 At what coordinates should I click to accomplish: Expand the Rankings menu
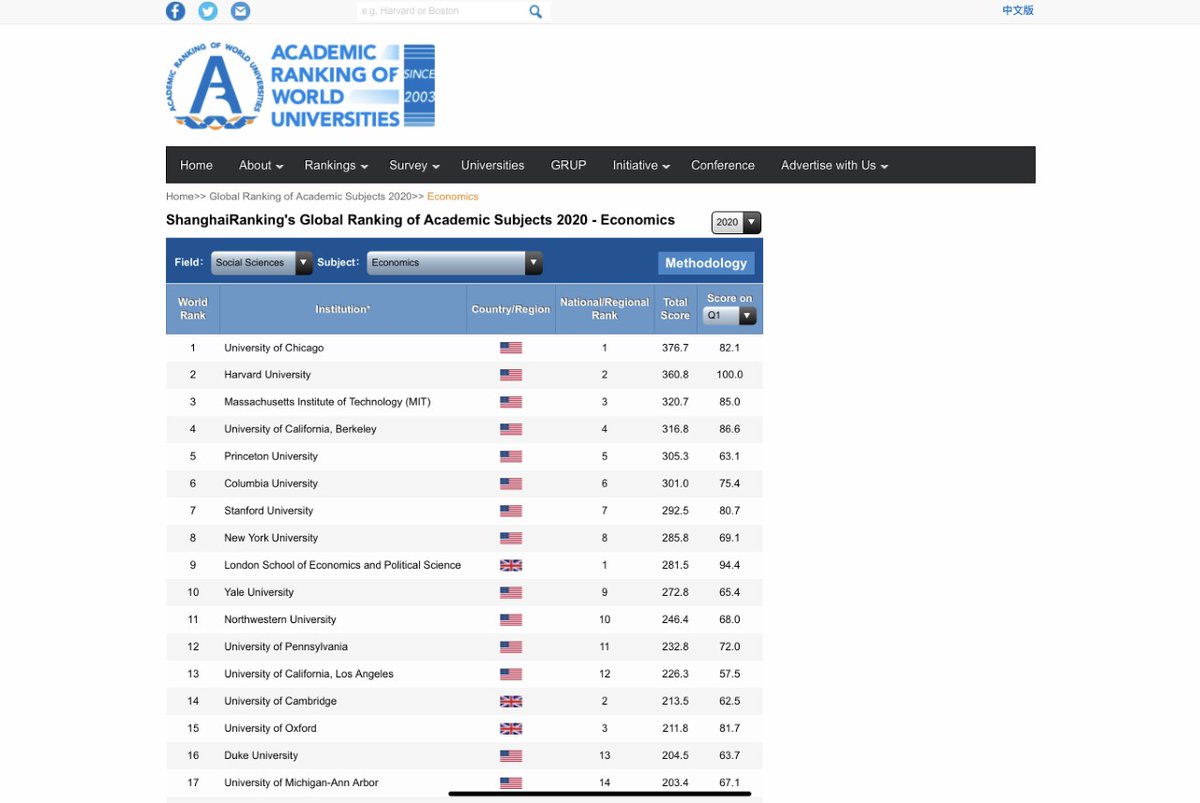pos(336,165)
